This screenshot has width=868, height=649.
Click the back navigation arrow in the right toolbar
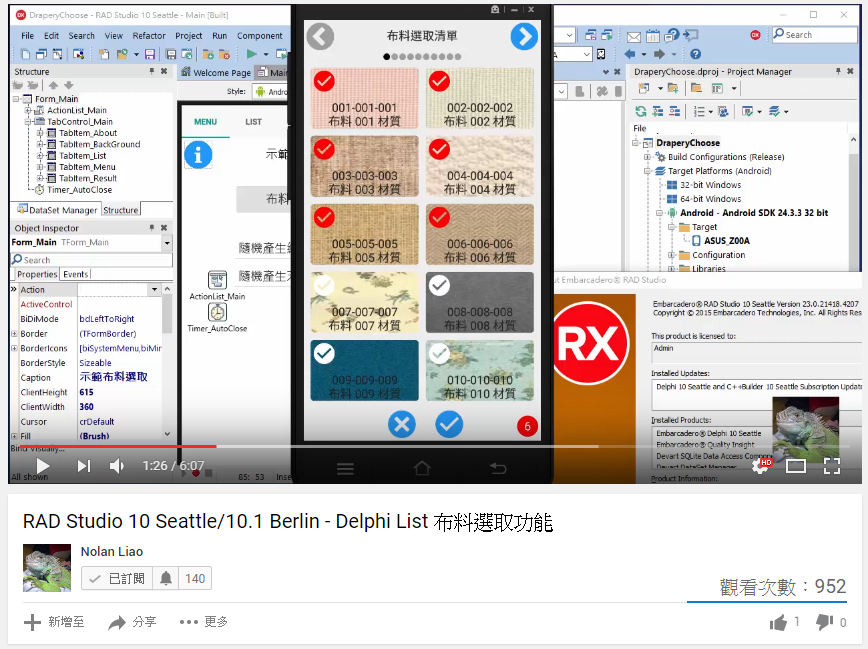629,54
